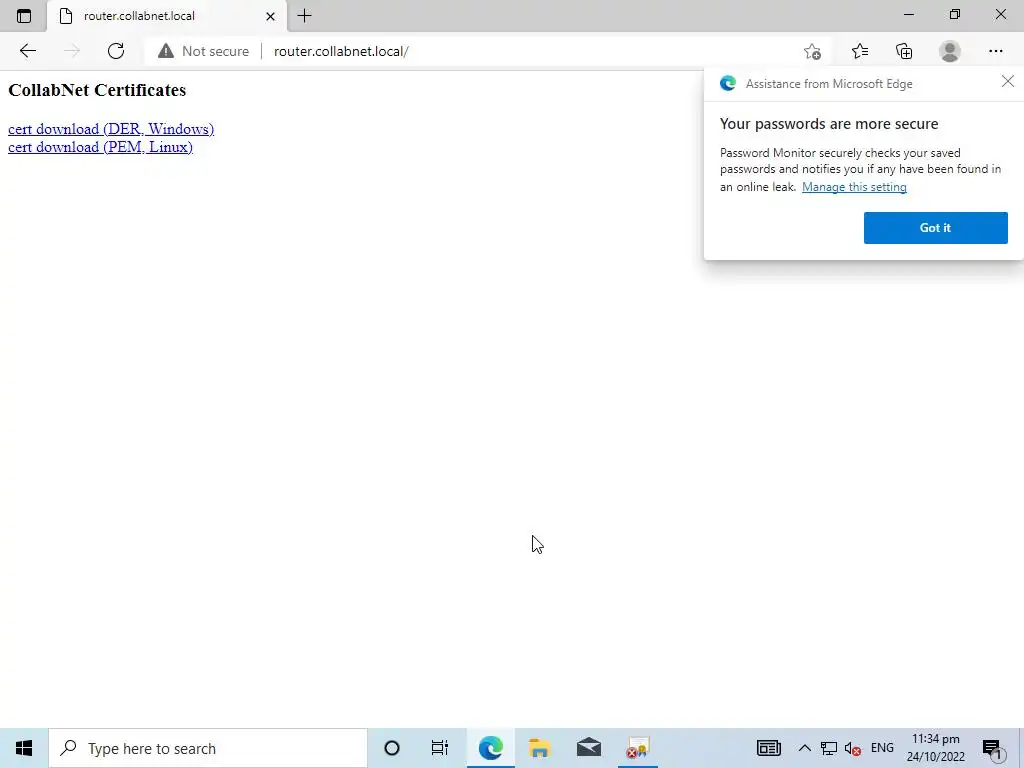1024x768 pixels.
Task: Click the taskbar search box
Action: (208, 748)
